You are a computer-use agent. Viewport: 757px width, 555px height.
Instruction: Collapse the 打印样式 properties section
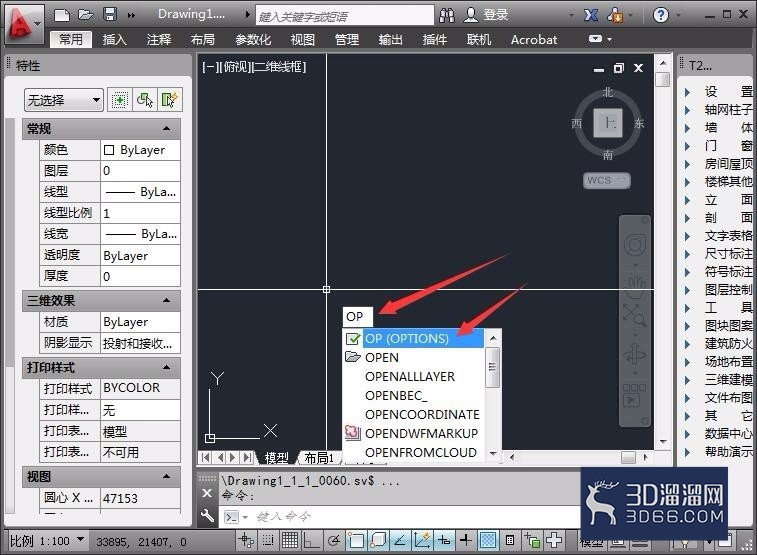click(x=167, y=367)
